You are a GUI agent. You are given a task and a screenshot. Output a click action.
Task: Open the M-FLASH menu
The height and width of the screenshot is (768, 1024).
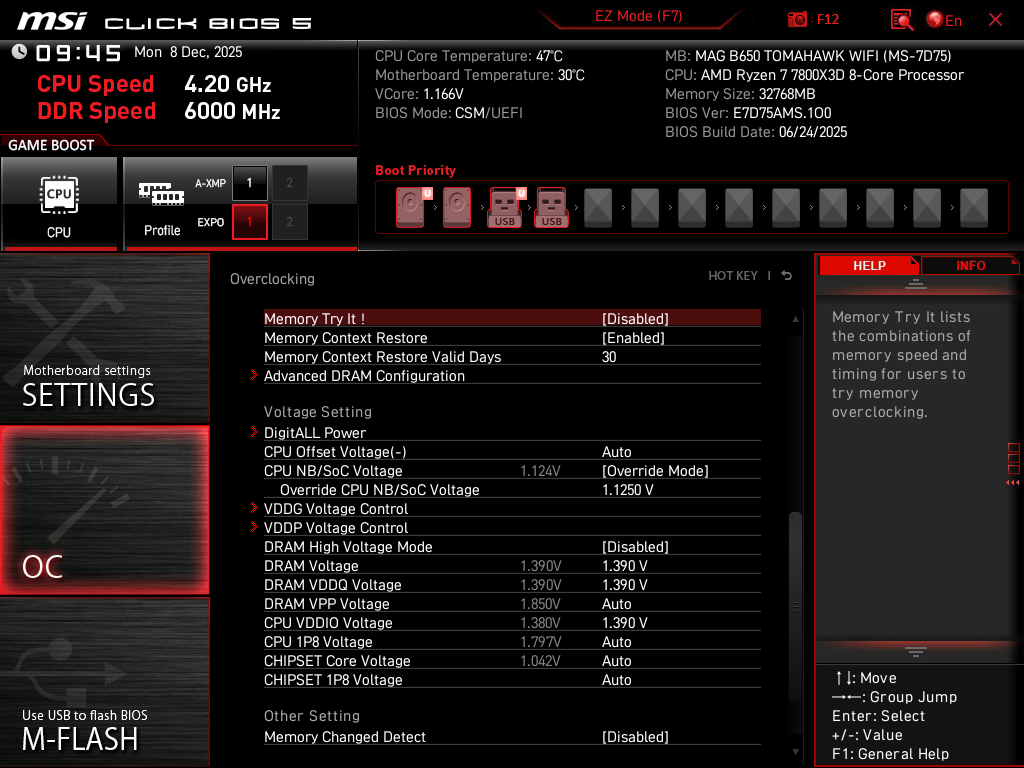click(104, 682)
